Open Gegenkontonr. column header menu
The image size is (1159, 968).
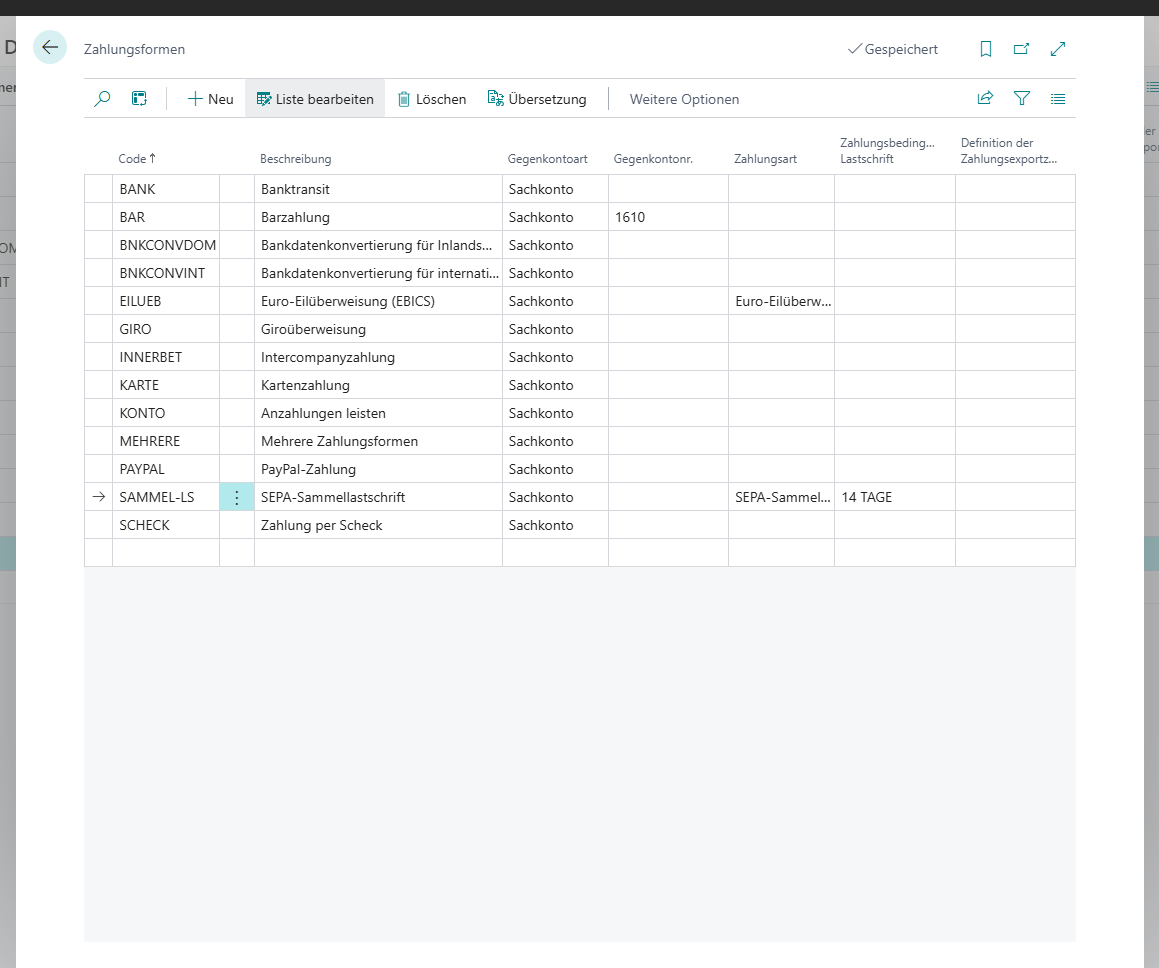653,159
